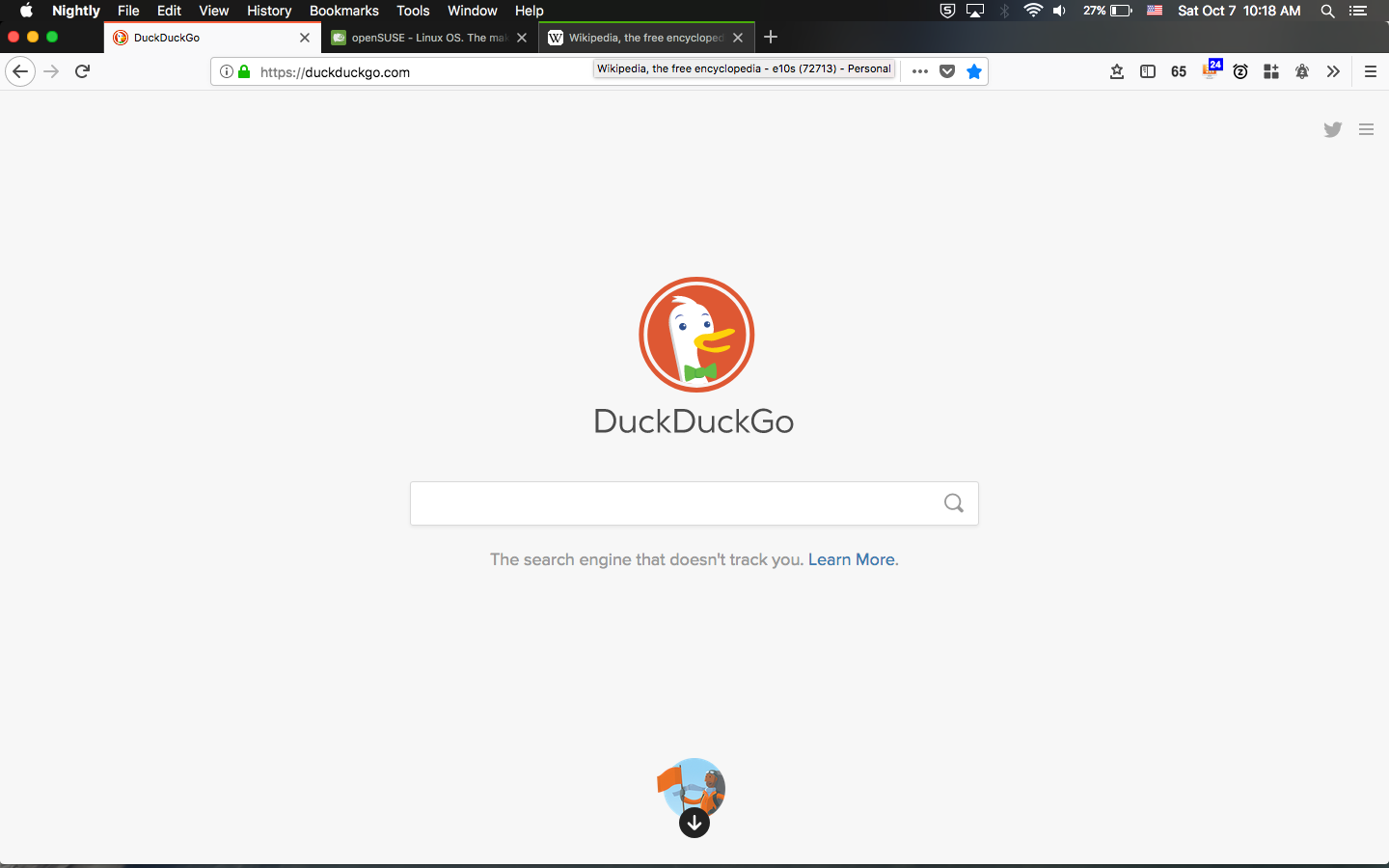Open the bookmarks library tray icon
This screenshot has height=868, width=1389.
1117,71
